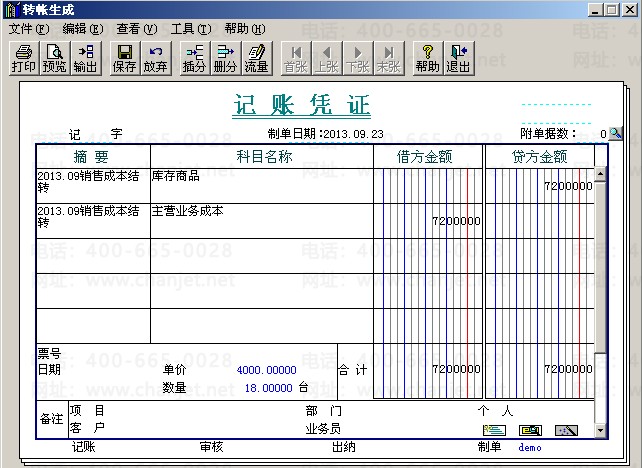Go to next voucher 下张
The image size is (642, 468).
tap(358, 59)
